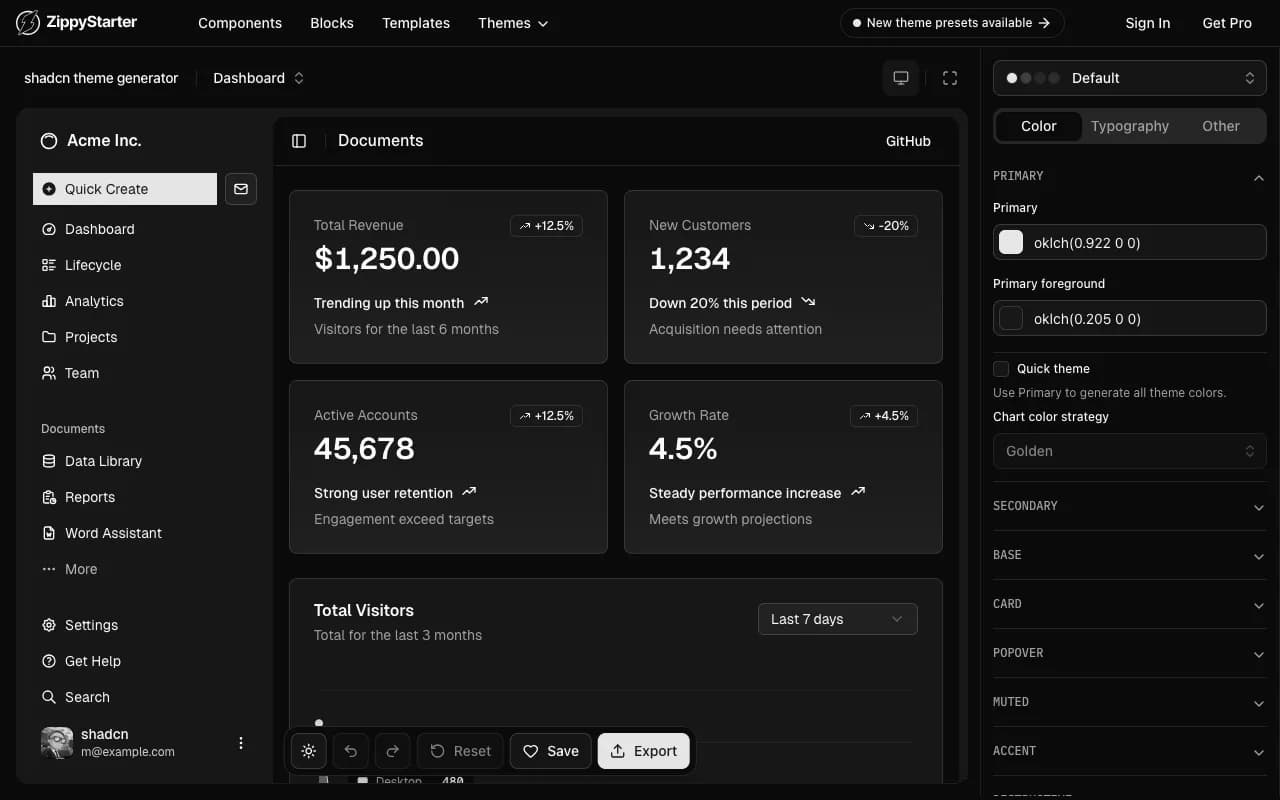
Task: Select the second theme preset dot
Action: 1025,77
